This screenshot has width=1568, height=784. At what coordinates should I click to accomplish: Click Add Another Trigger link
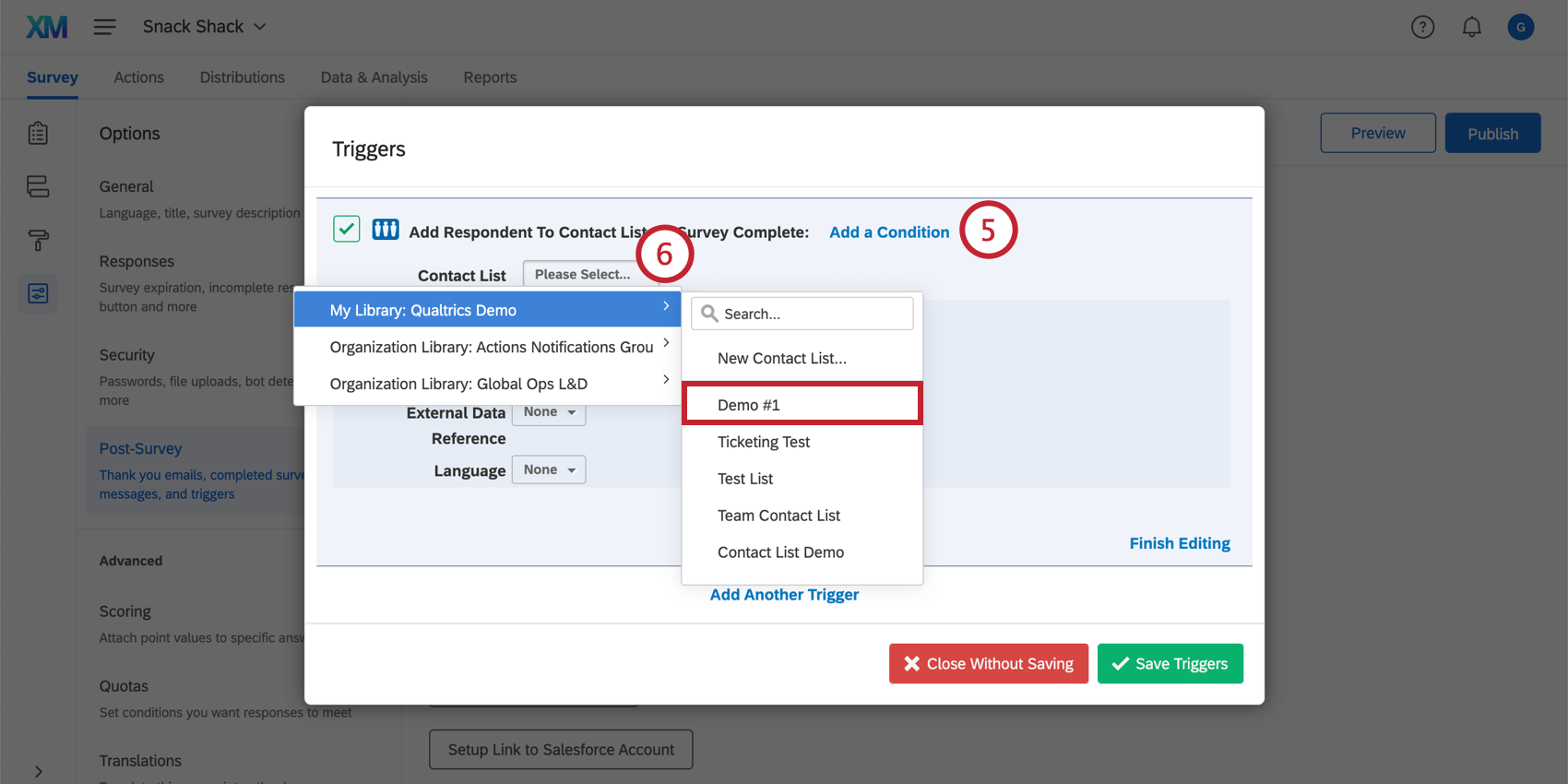[784, 595]
